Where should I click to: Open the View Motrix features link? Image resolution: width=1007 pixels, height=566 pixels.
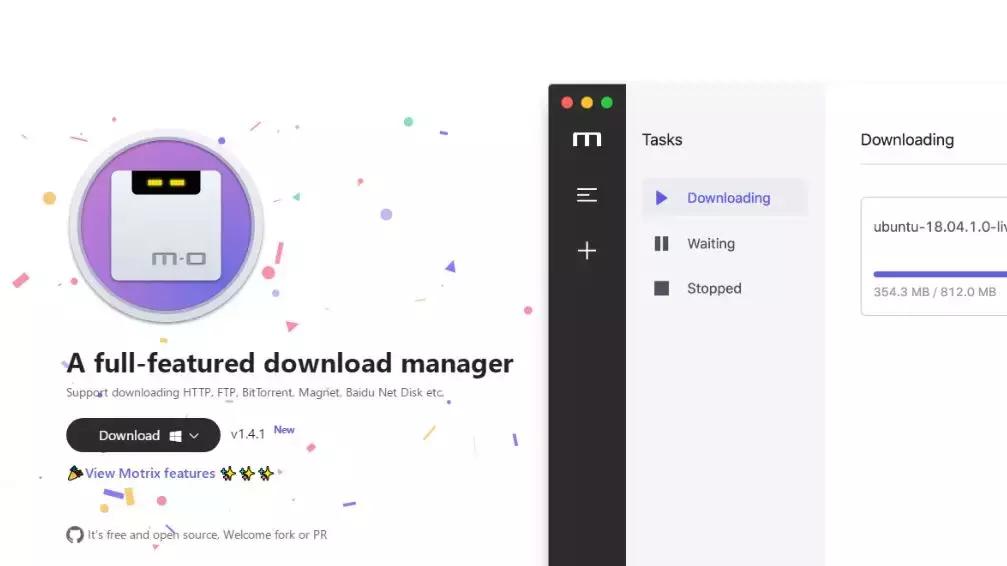[150, 473]
